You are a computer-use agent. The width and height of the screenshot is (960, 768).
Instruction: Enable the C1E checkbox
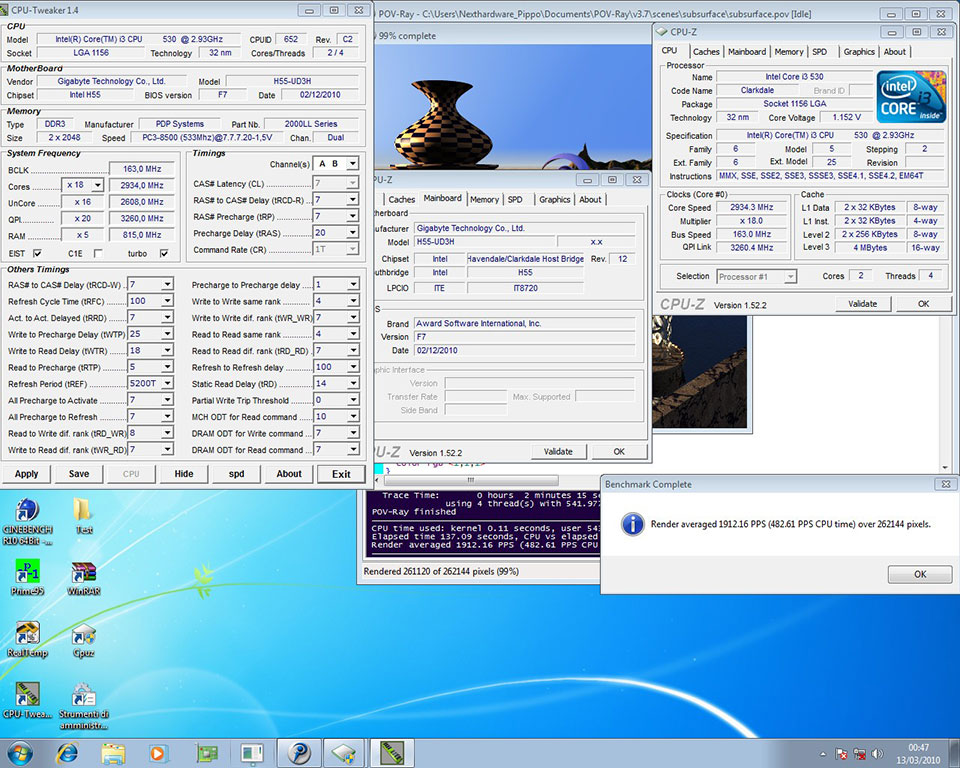coord(97,254)
